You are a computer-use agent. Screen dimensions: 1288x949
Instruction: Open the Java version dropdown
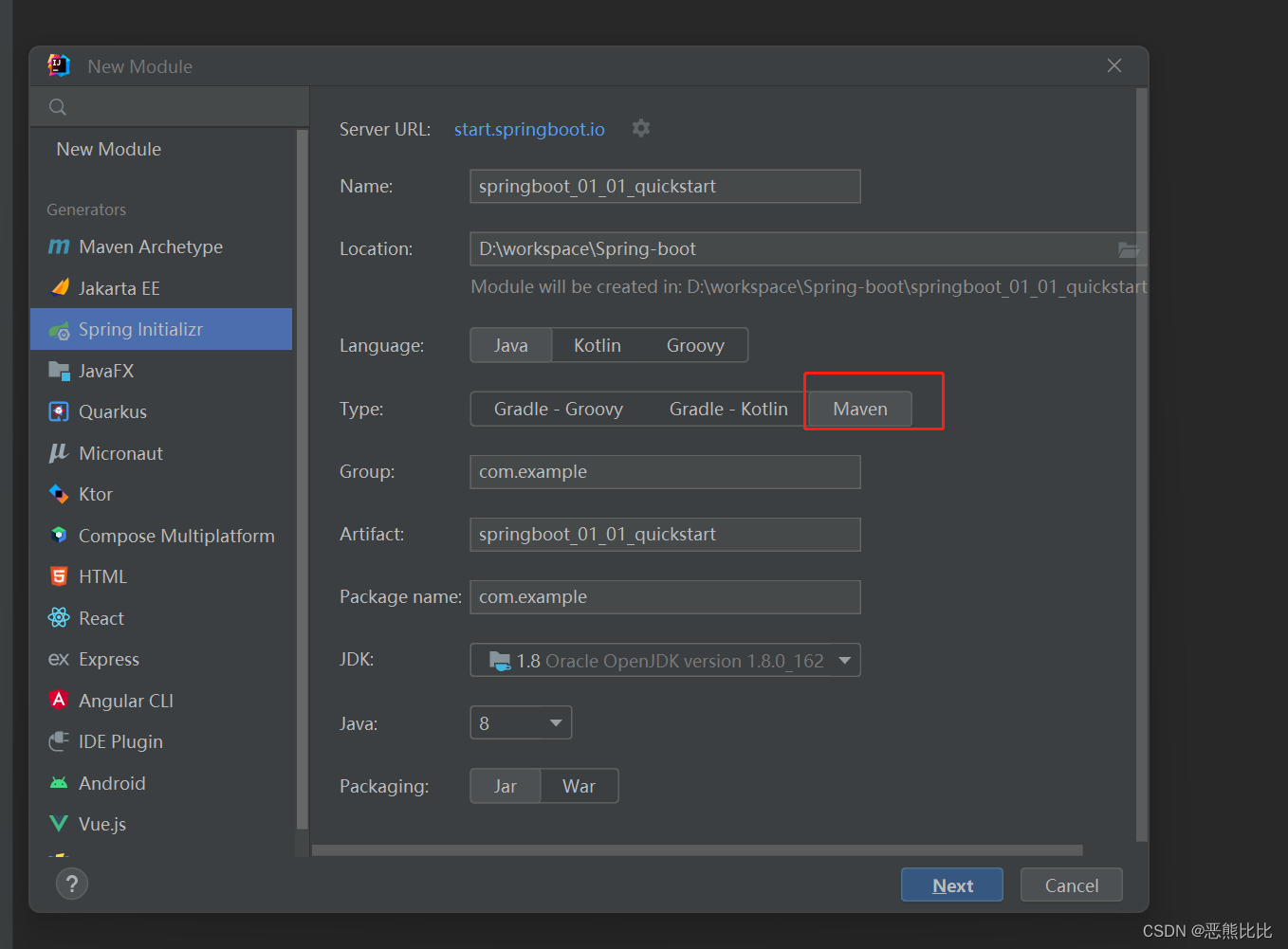(521, 723)
